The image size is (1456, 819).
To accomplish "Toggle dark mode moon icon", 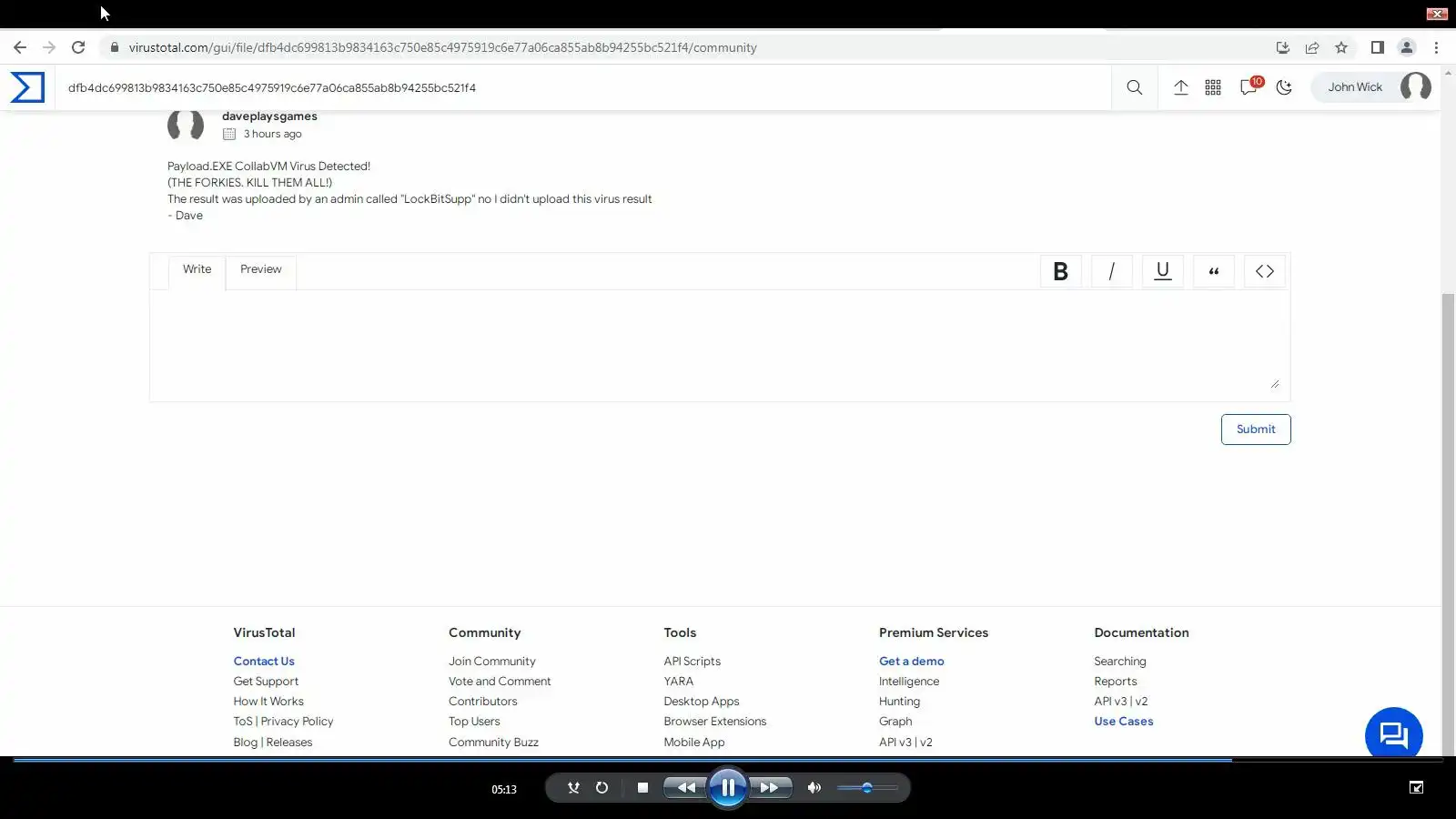I will coord(1284,87).
